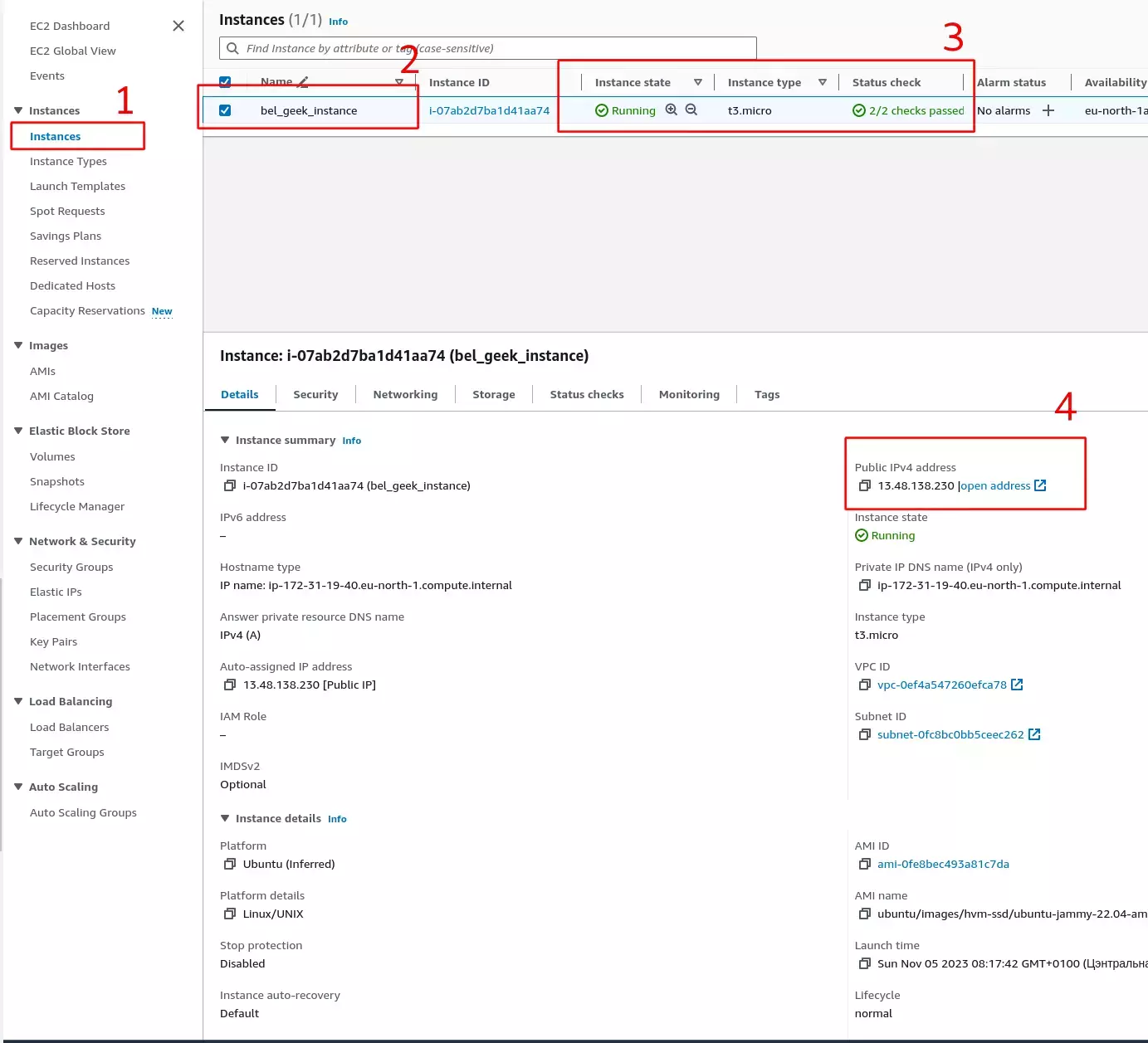Collapse the Network & Security section
This screenshot has width=1148, height=1043.
pos(18,541)
